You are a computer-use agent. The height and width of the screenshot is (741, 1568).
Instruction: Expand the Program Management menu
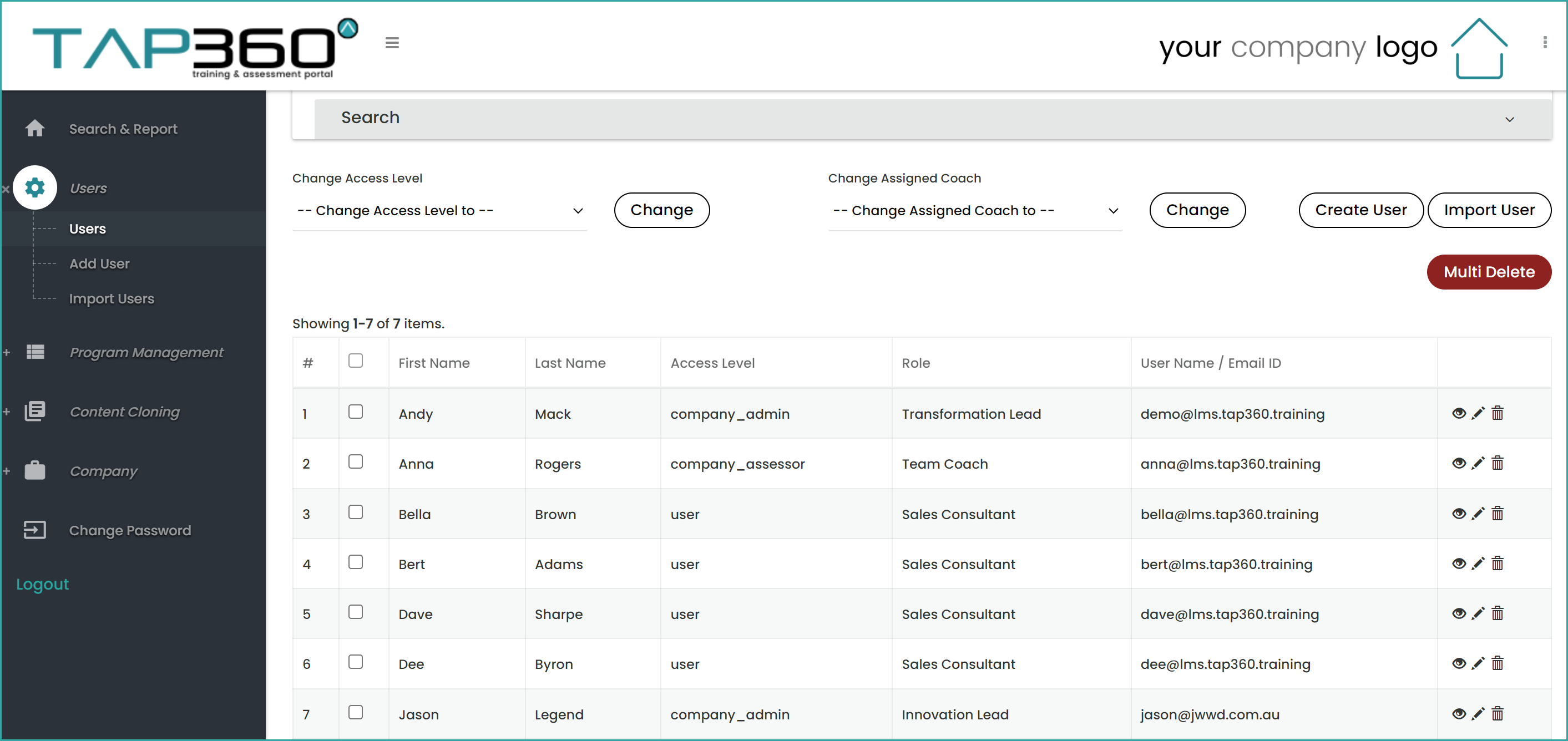(146, 352)
